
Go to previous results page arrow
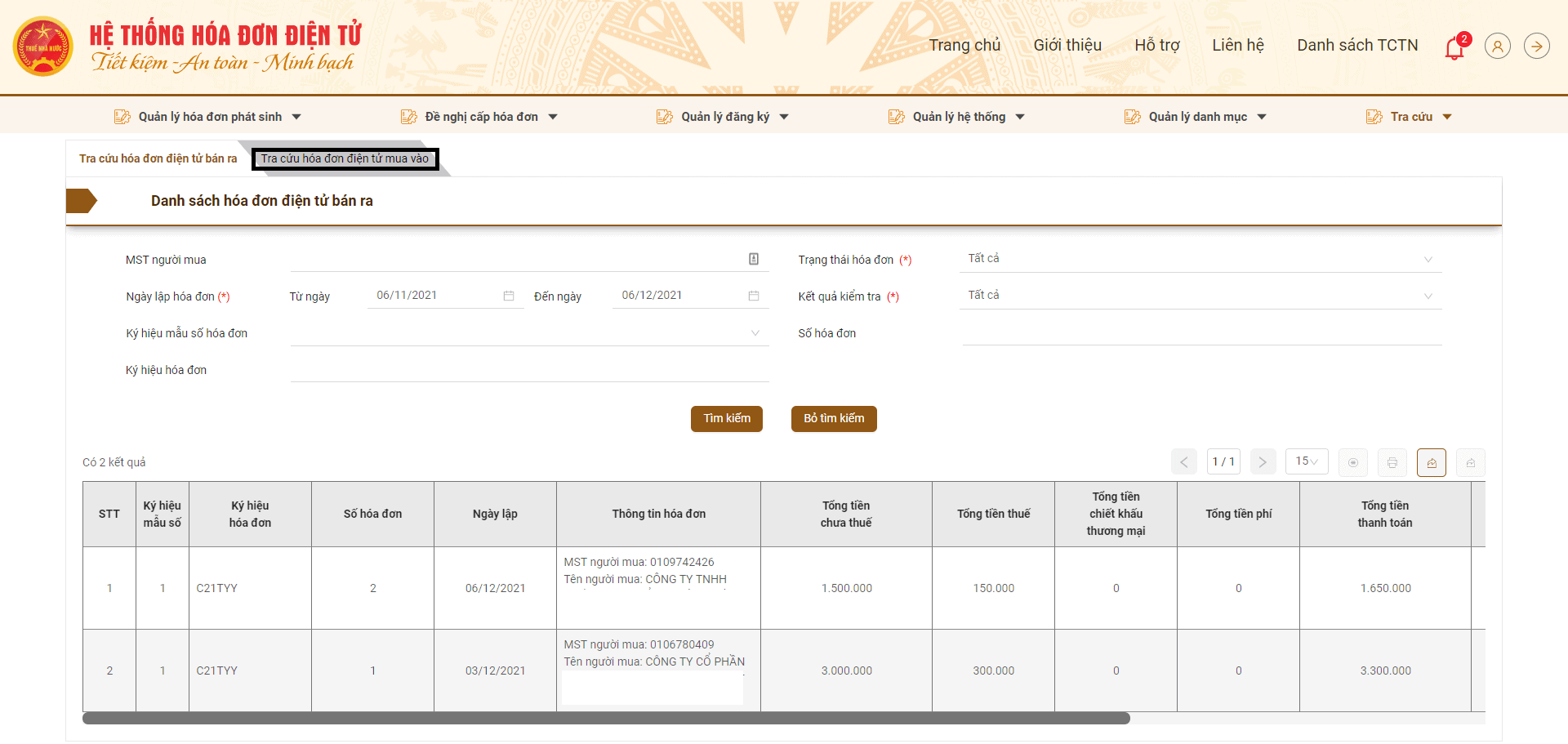(x=1184, y=461)
